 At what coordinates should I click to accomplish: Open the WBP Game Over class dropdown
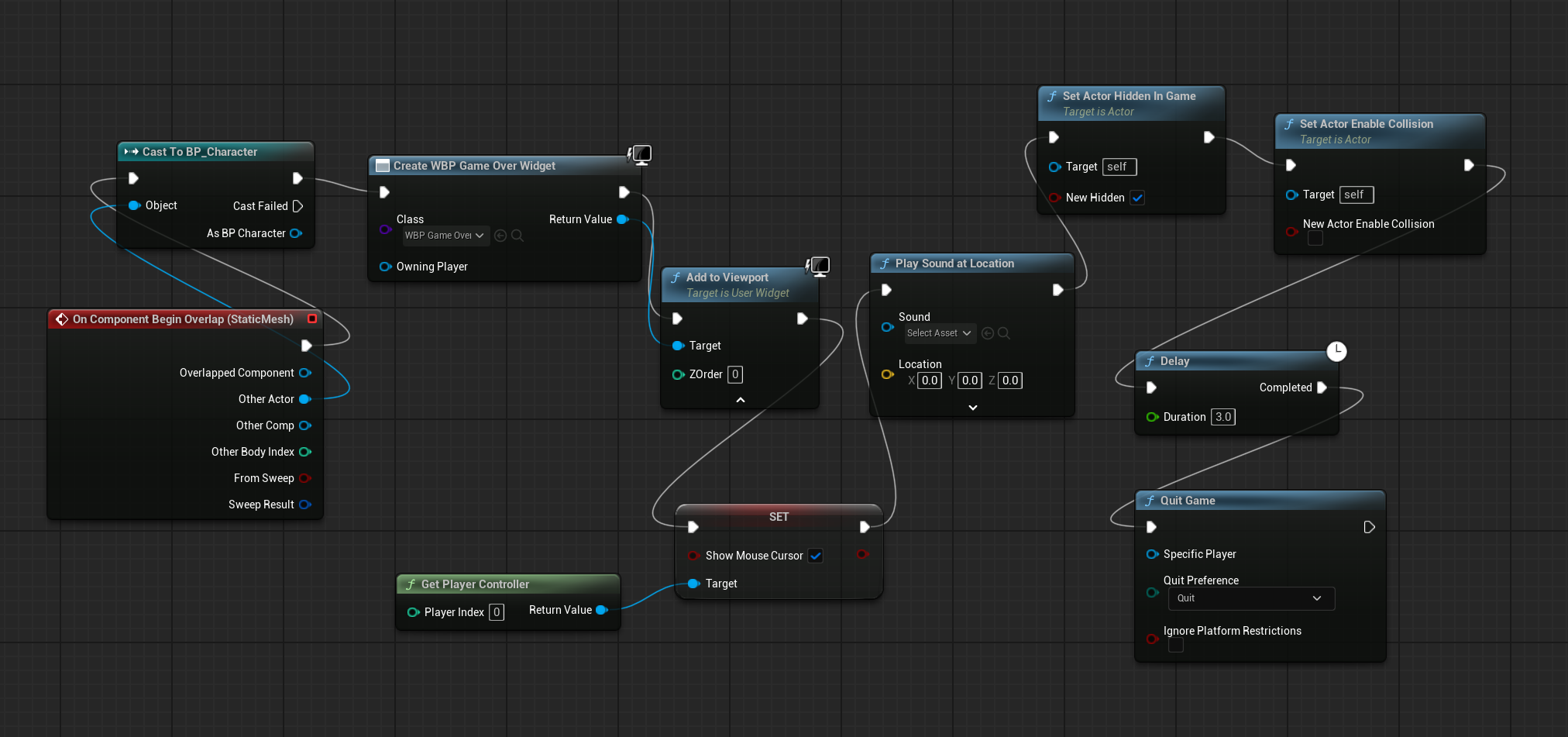[446, 236]
